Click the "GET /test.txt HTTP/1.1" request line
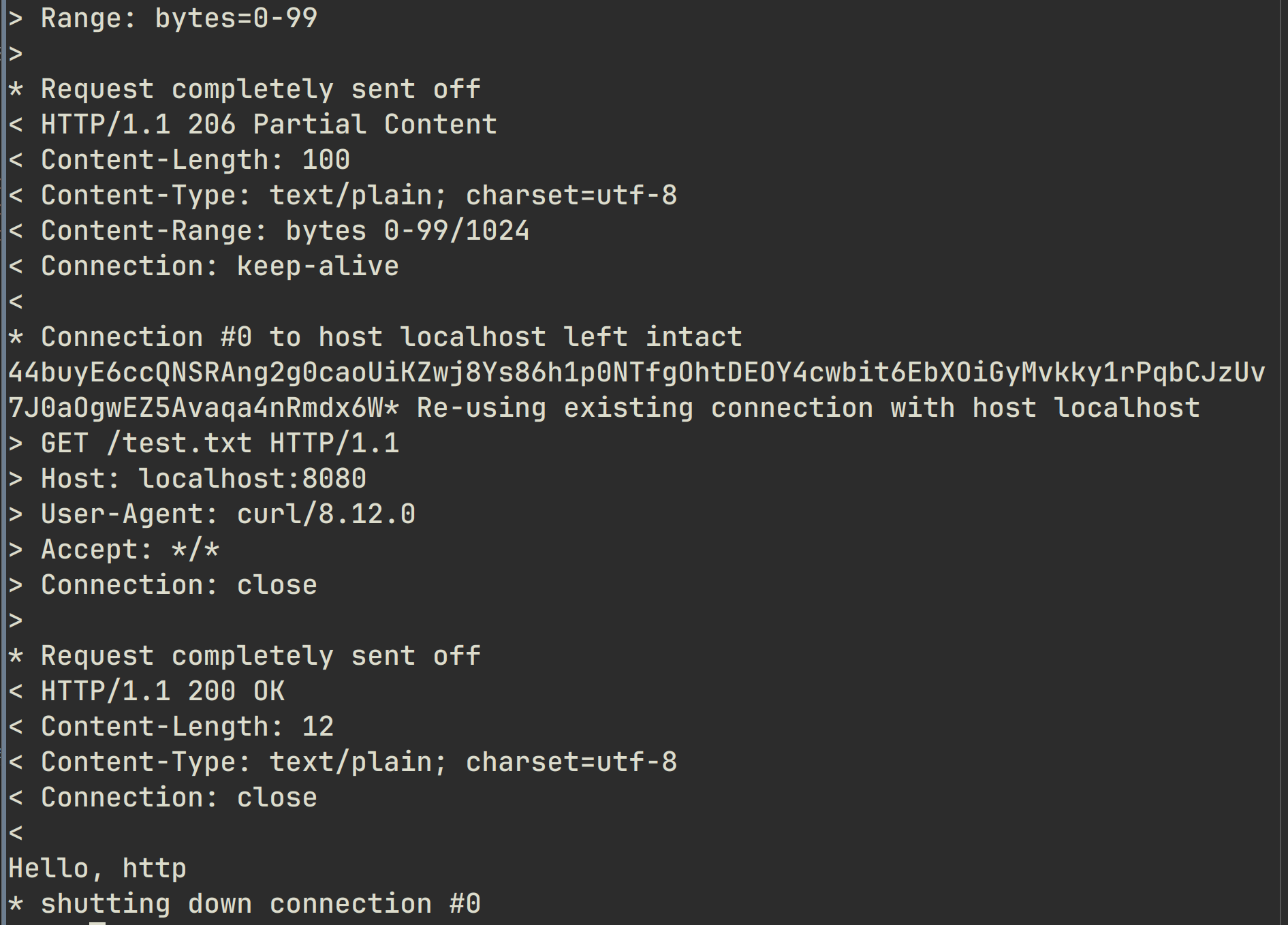The height and width of the screenshot is (925, 1288). (219, 443)
